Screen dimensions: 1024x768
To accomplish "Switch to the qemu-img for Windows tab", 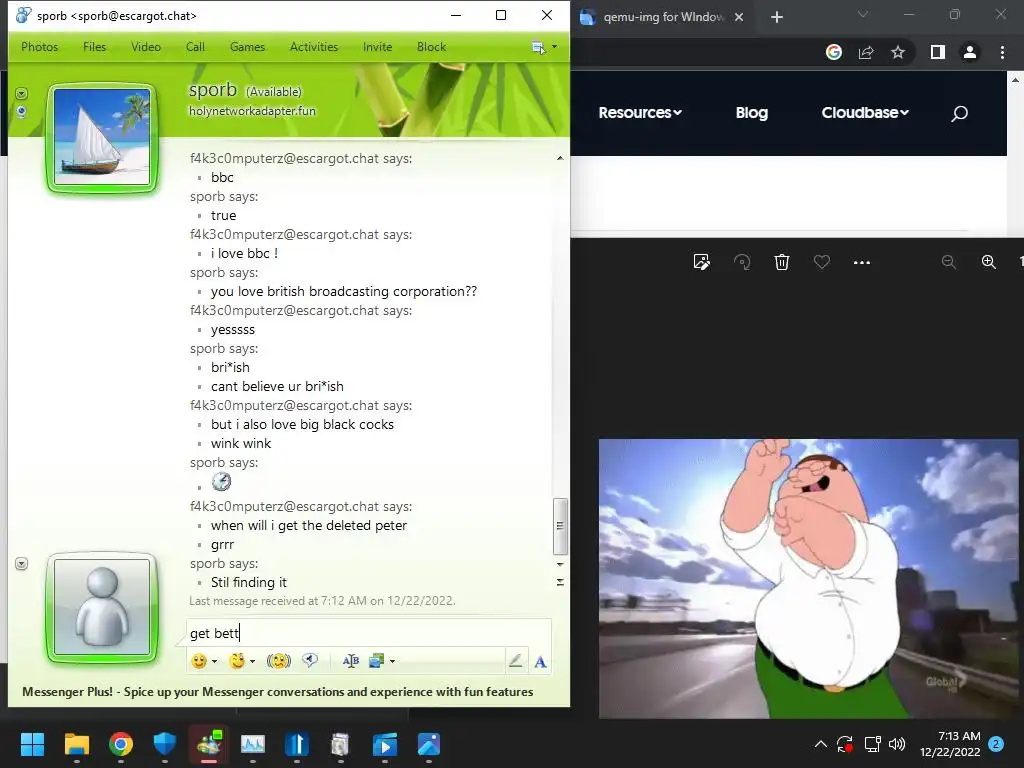I will coord(662,17).
